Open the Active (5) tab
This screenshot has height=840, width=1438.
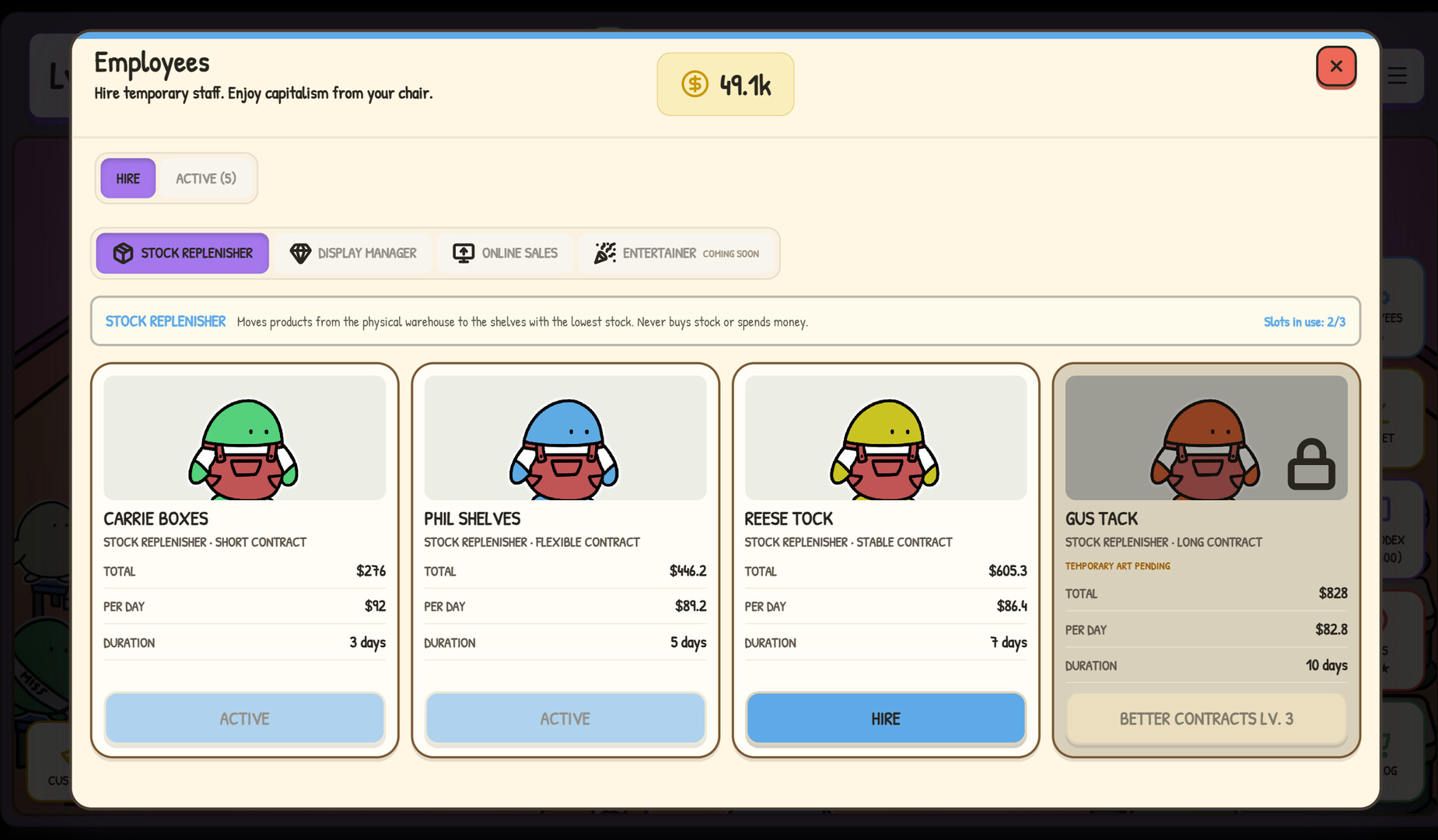(x=206, y=178)
